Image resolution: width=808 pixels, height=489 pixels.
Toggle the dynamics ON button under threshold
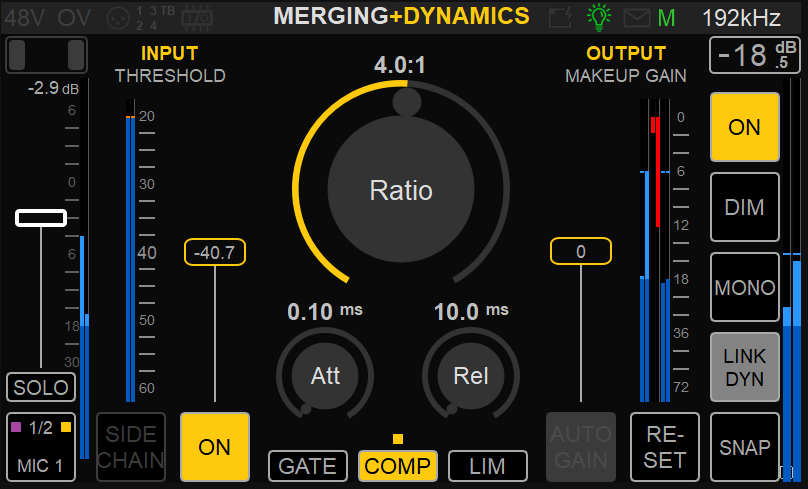click(215, 447)
